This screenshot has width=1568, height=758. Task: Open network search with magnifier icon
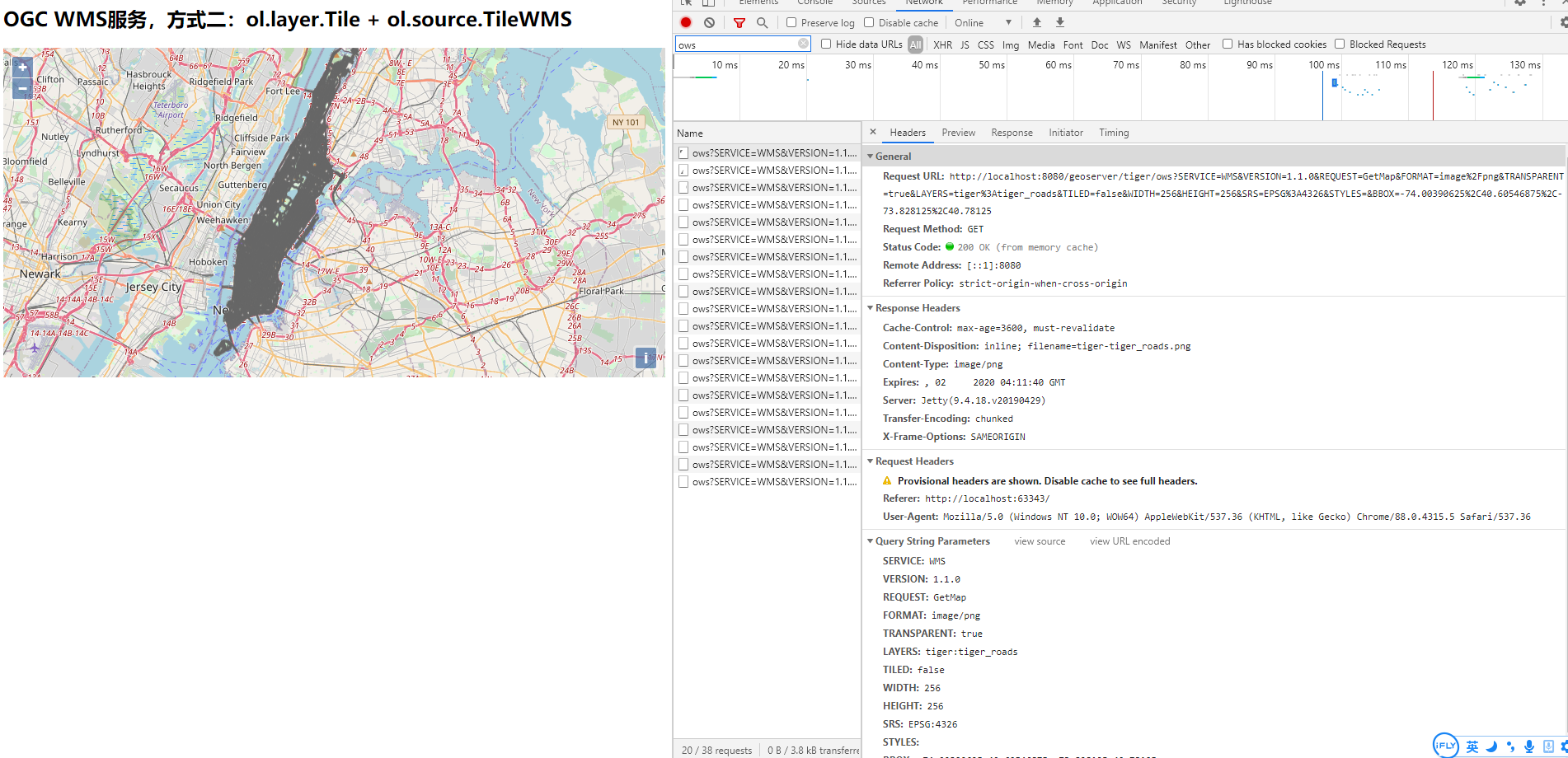763,23
